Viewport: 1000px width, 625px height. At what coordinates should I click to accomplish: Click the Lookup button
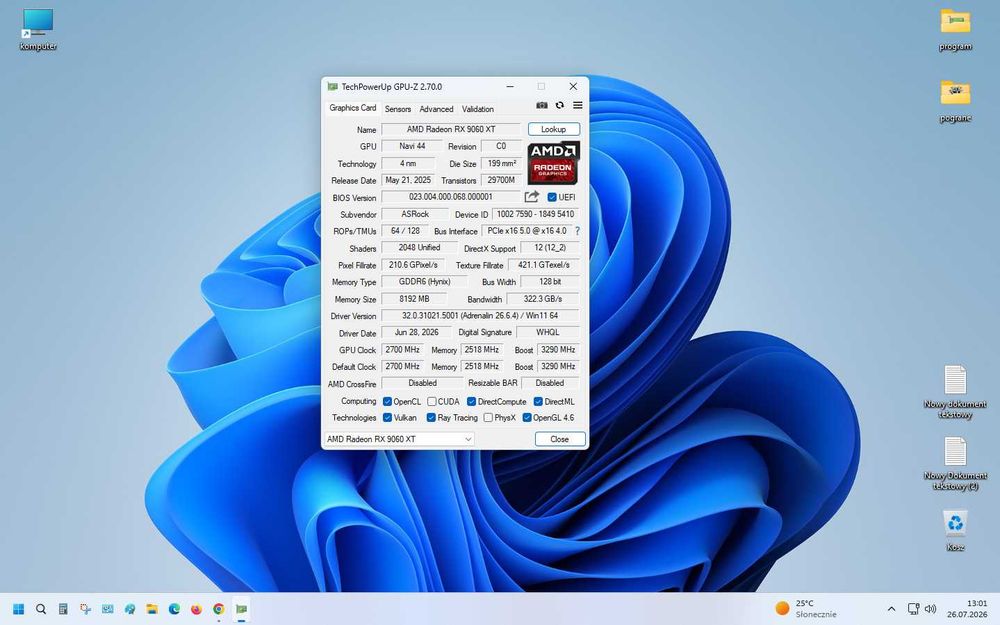click(x=554, y=129)
